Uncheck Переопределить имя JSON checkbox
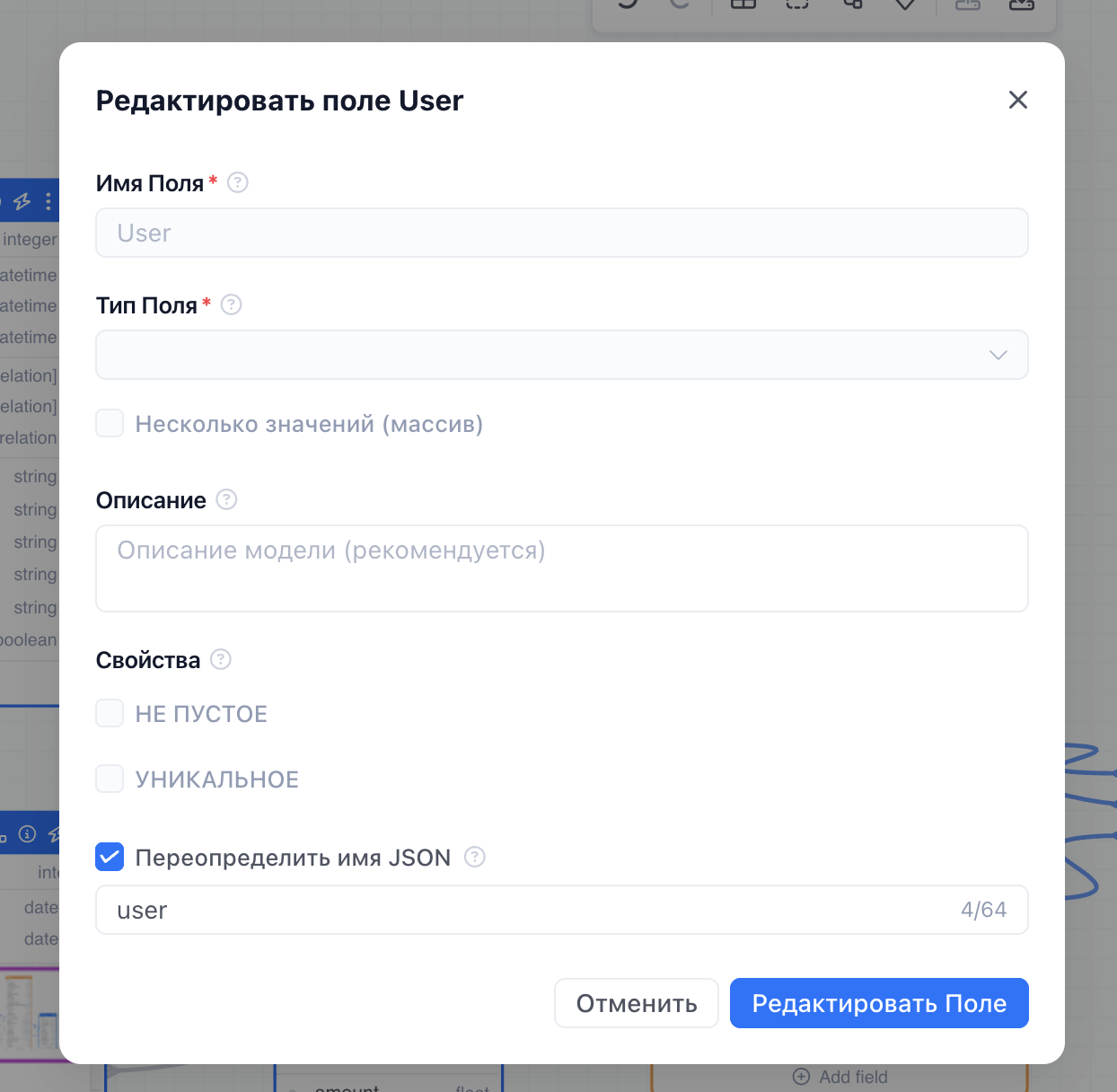 tap(110, 857)
